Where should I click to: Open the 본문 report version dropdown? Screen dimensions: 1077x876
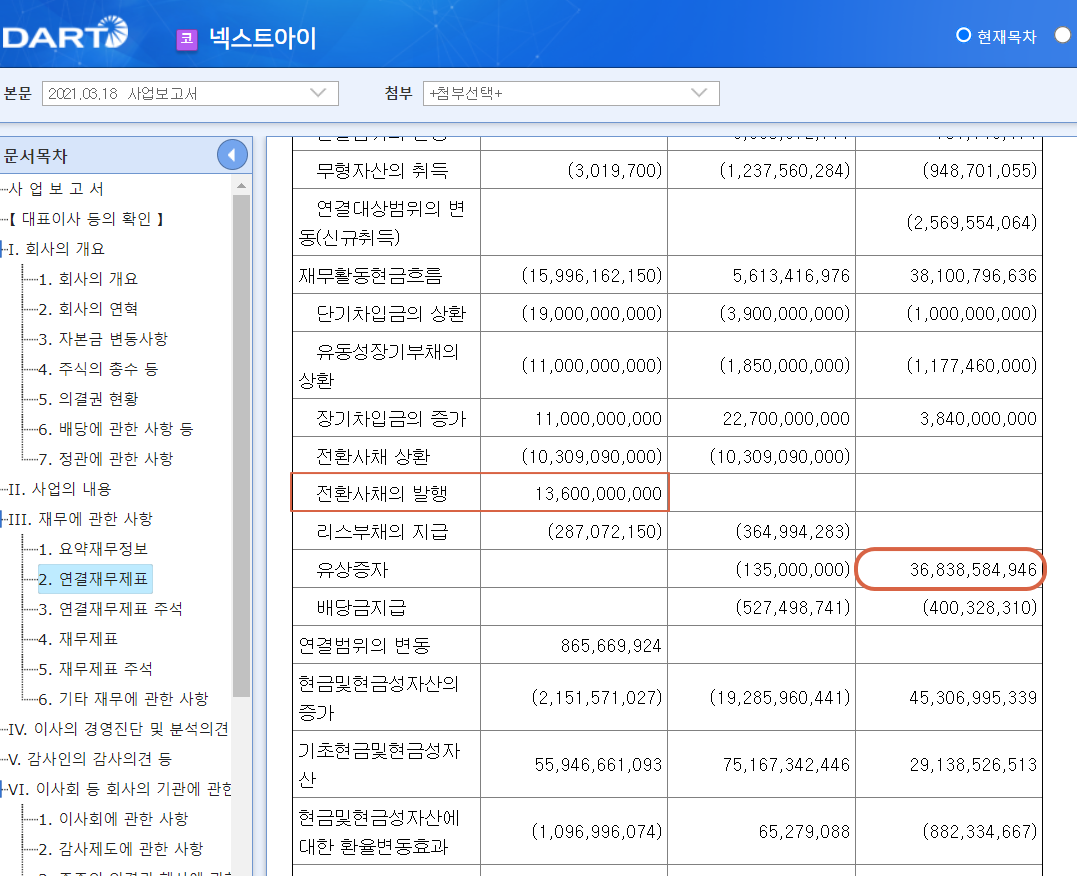coord(189,92)
